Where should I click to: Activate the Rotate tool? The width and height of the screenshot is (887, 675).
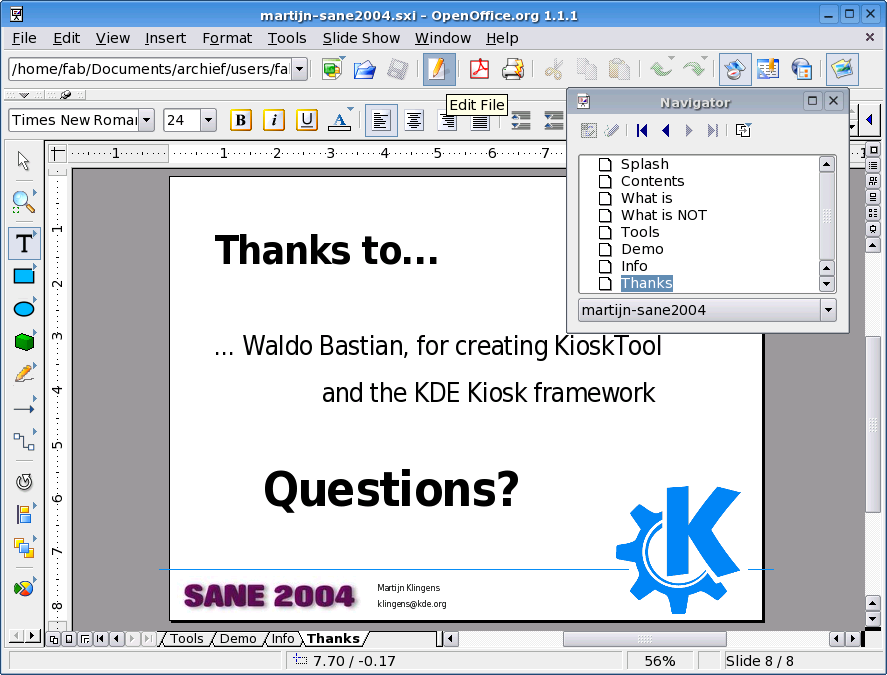click(24, 481)
